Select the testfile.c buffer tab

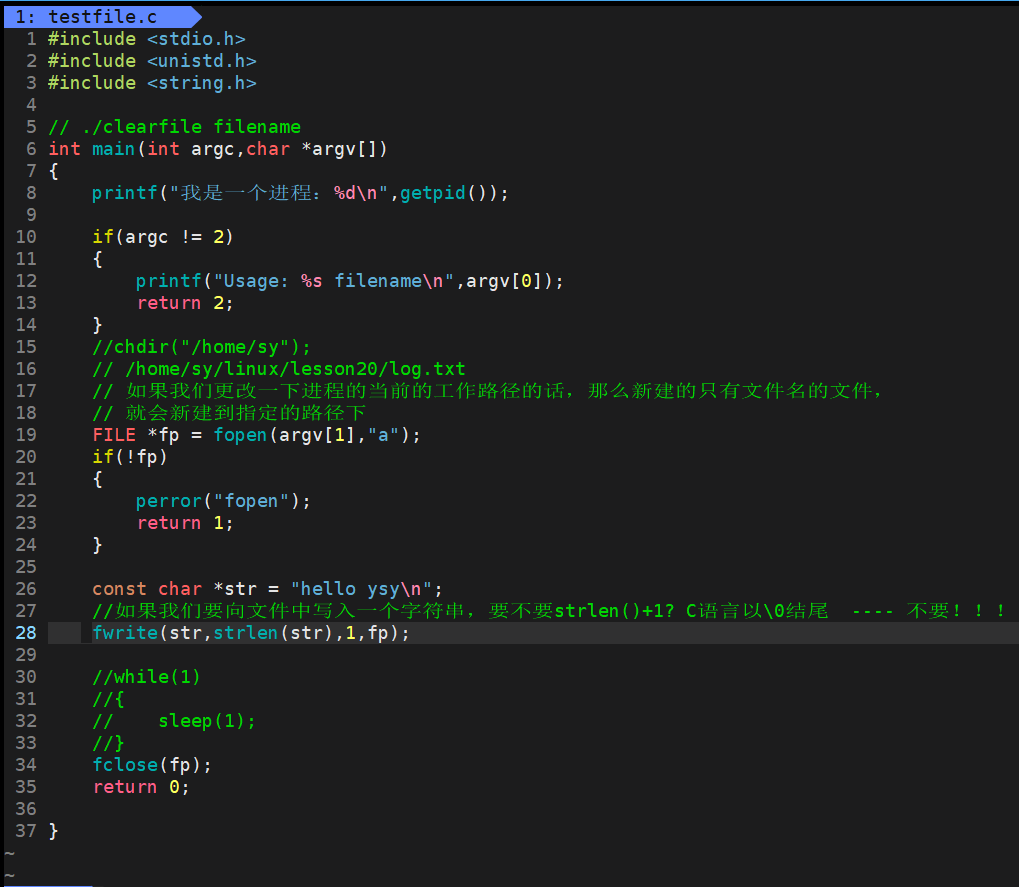(x=101, y=17)
